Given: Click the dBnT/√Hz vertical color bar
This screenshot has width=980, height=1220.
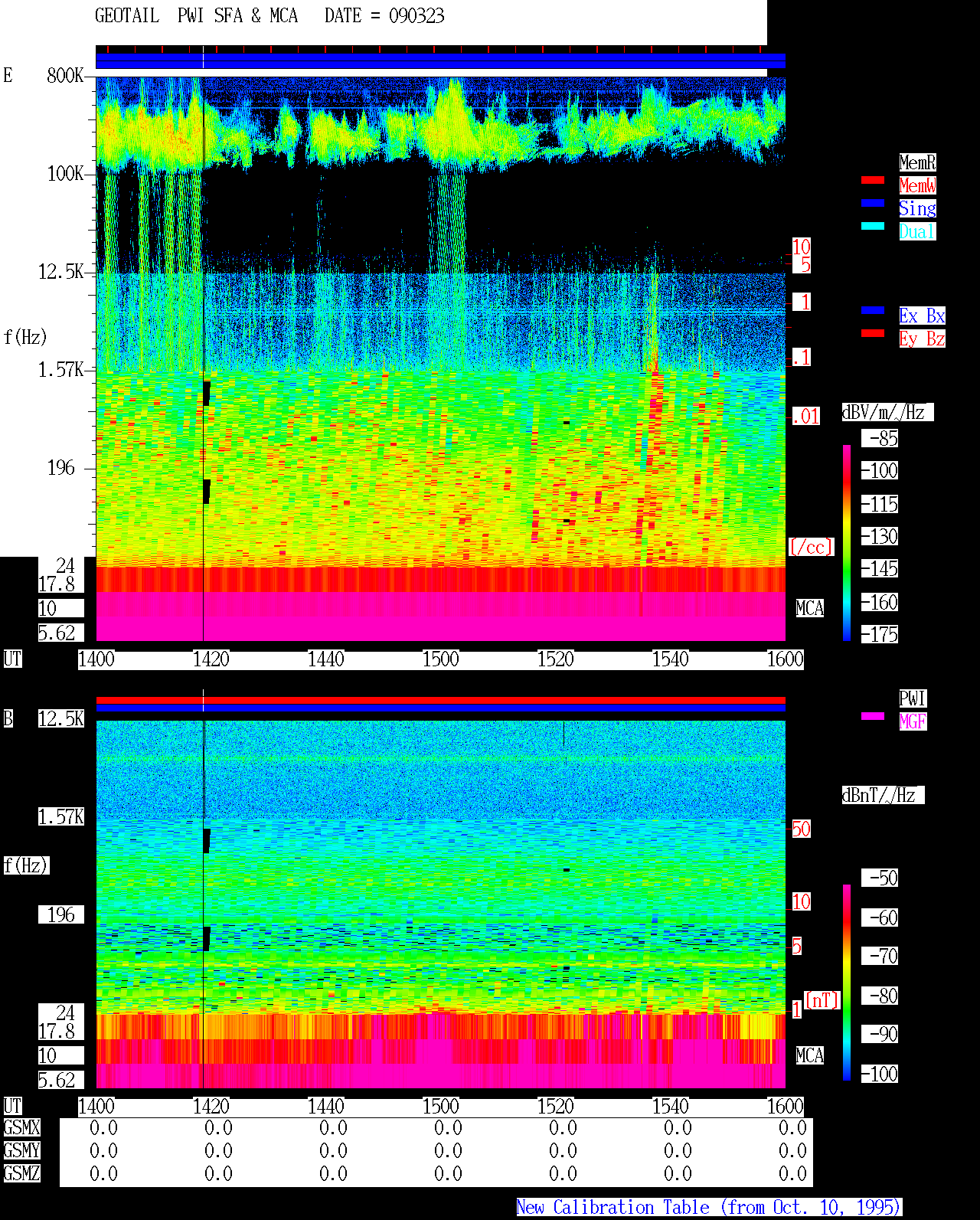Looking at the screenshot, I should (x=847, y=983).
